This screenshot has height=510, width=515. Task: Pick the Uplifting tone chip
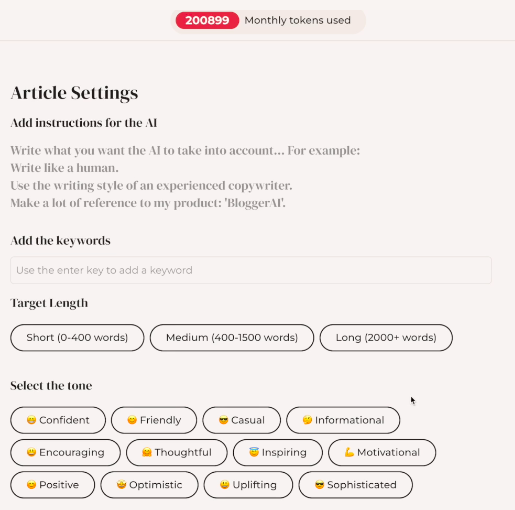point(248,485)
